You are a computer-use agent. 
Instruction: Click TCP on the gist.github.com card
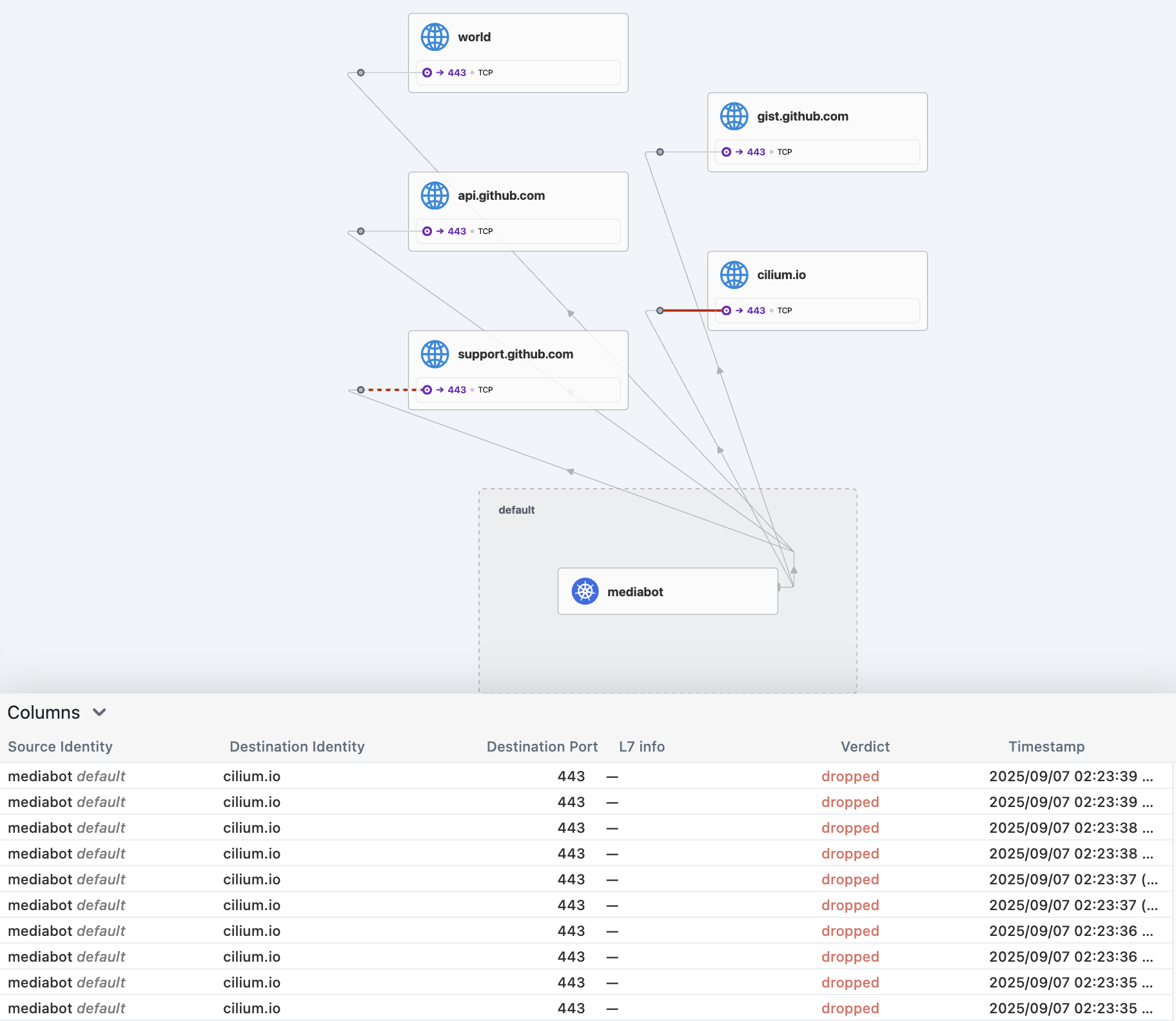[x=785, y=152]
